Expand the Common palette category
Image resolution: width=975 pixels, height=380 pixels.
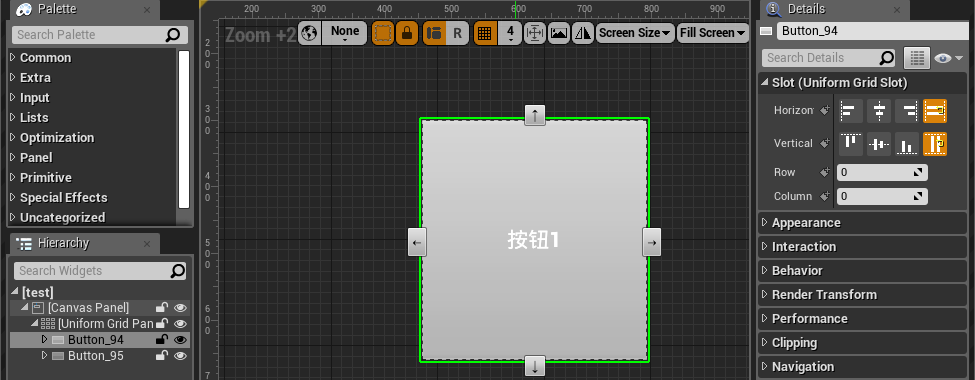click(12, 58)
